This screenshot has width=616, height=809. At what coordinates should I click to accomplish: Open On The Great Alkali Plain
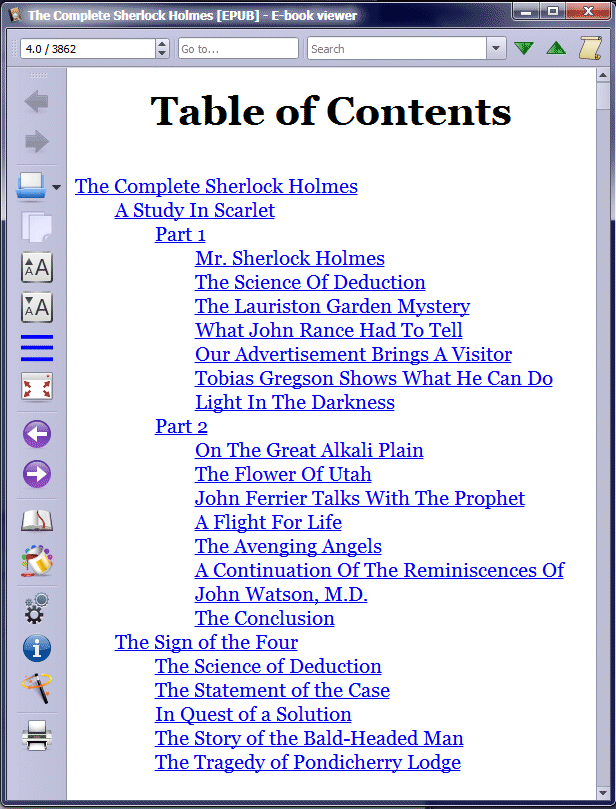coord(309,450)
